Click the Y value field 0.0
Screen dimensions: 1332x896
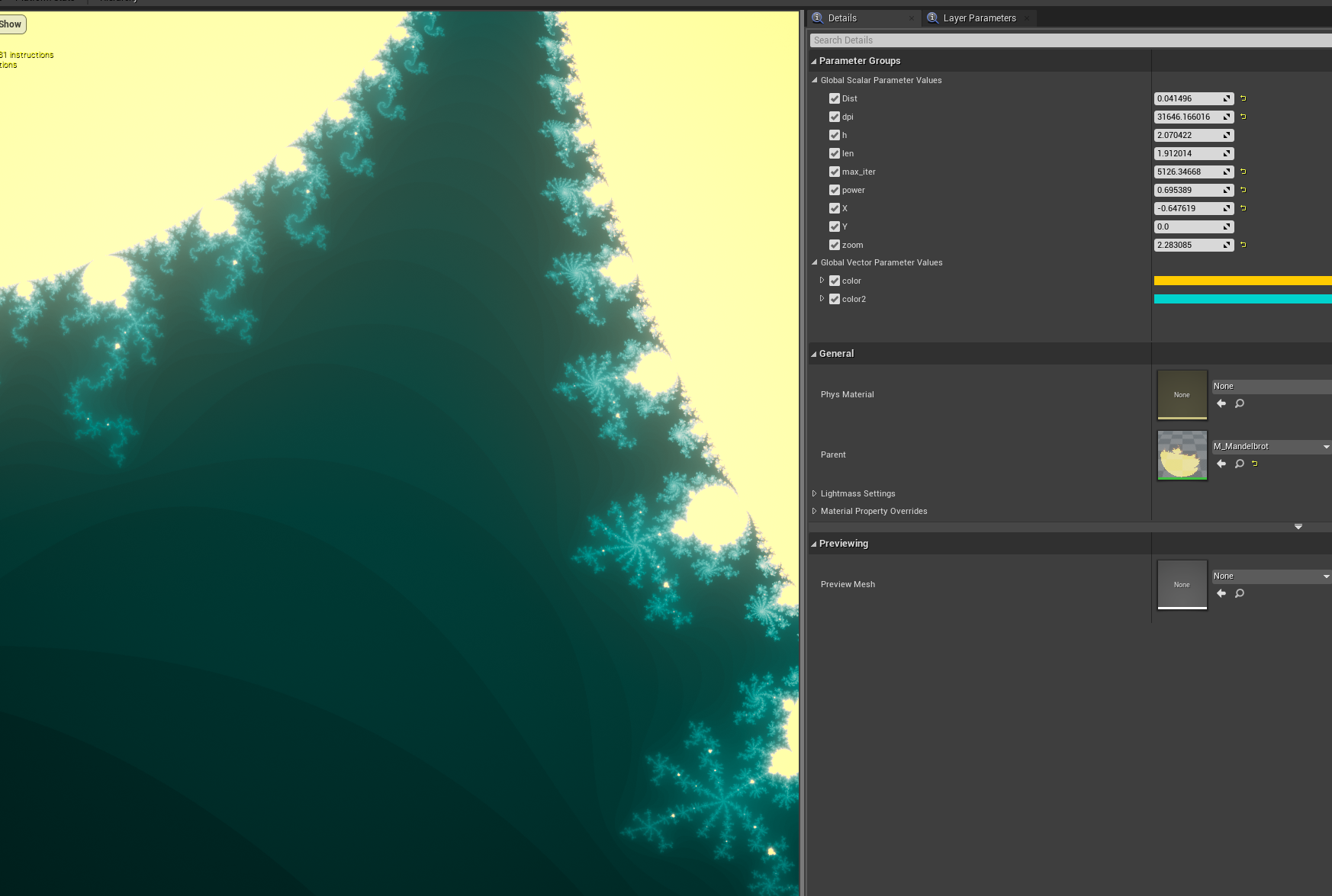[x=1194, y=226]
